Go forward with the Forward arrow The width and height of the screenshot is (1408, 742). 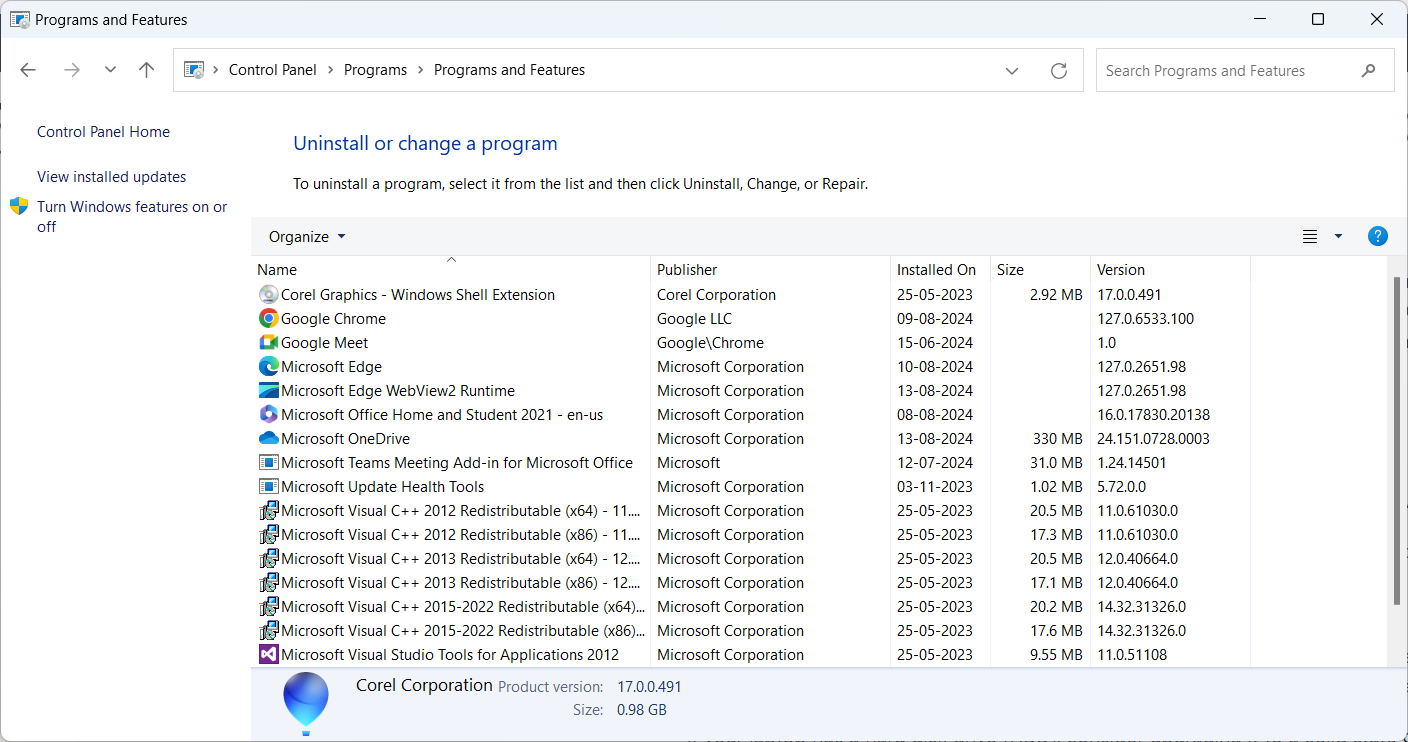point(71,70)
